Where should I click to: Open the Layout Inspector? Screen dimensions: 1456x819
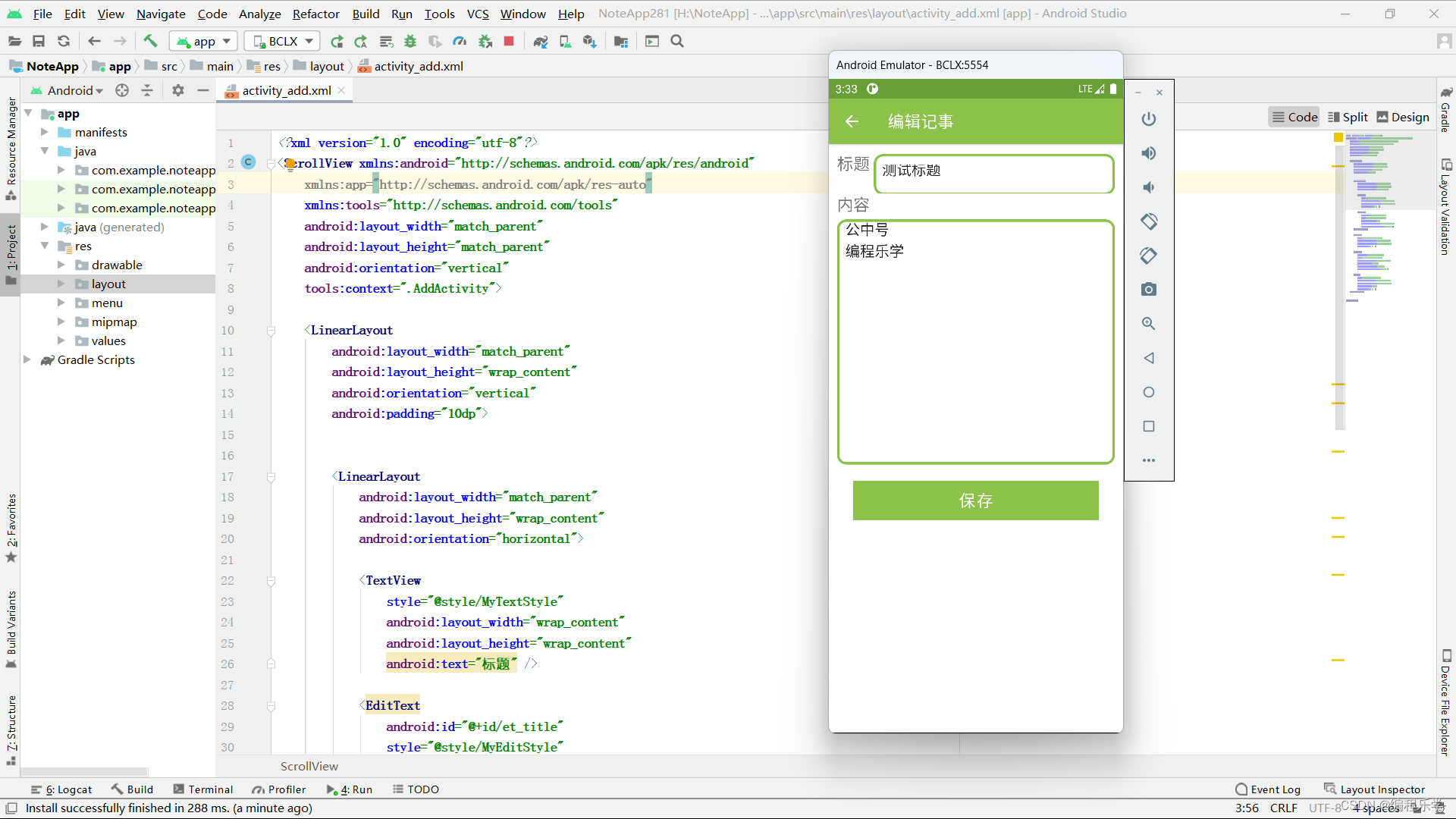coord(1374,789)
